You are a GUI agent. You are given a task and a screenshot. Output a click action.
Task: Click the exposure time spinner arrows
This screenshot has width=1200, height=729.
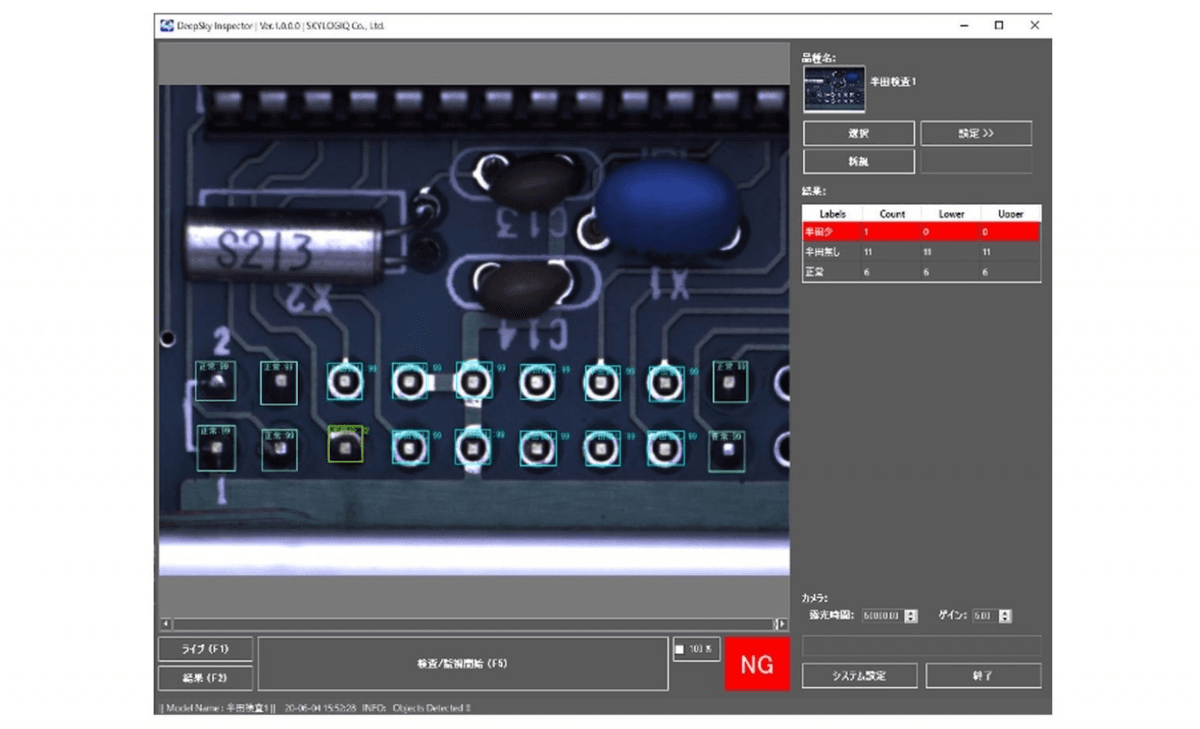[x=911, y=616]
